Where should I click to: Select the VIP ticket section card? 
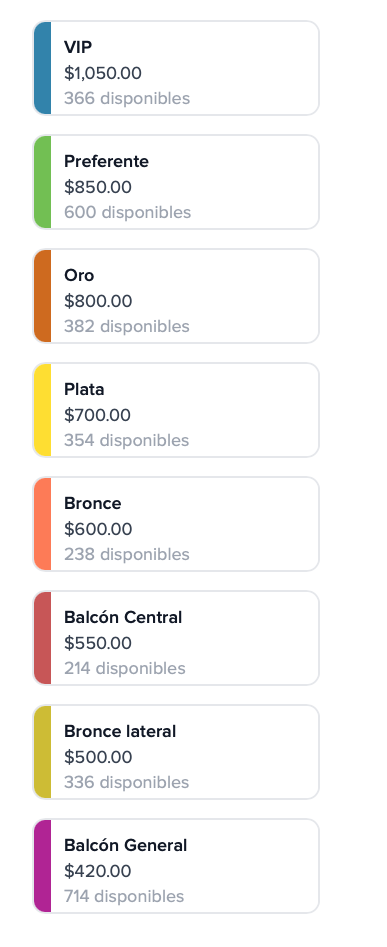pyautogui.click(x=176, y=68)
